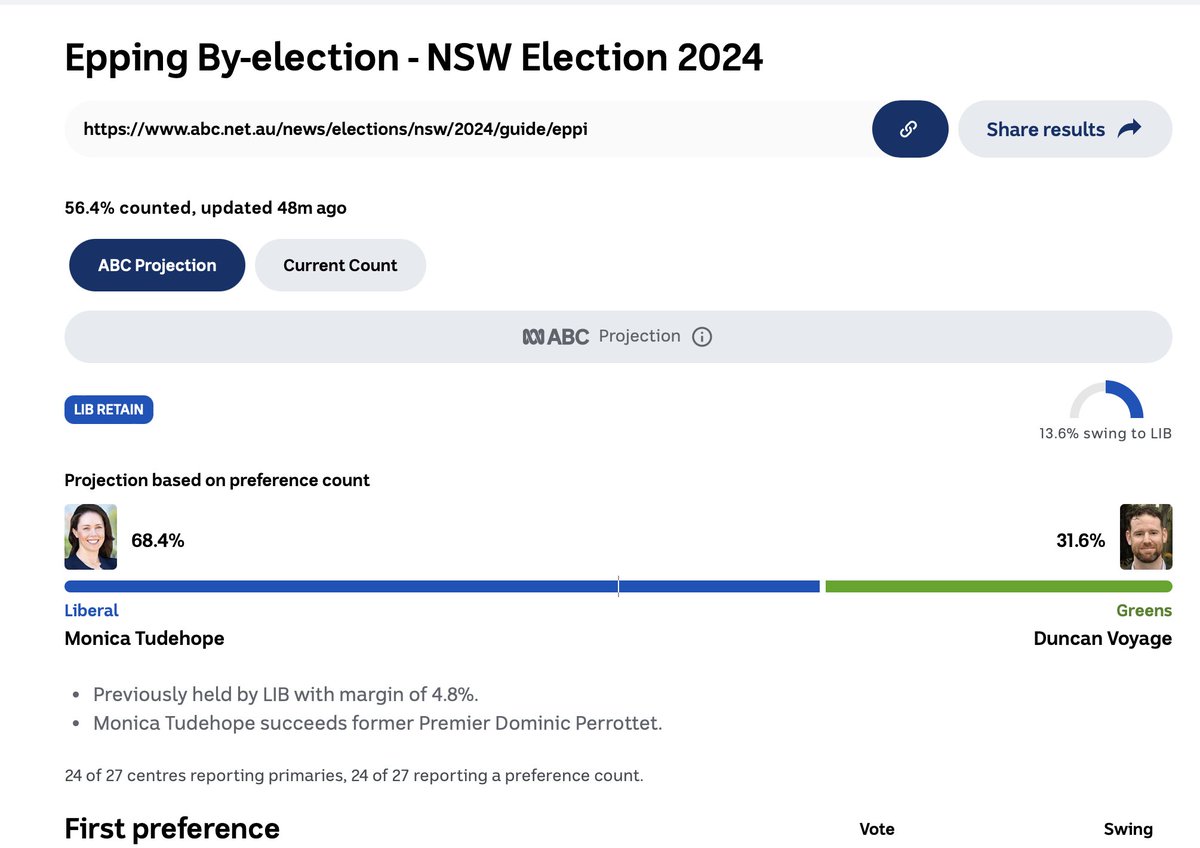The height and width of the screenshot is (848, 1200).
Task: Click Duncan Voyage's photo
Action: coord(1146,537)
